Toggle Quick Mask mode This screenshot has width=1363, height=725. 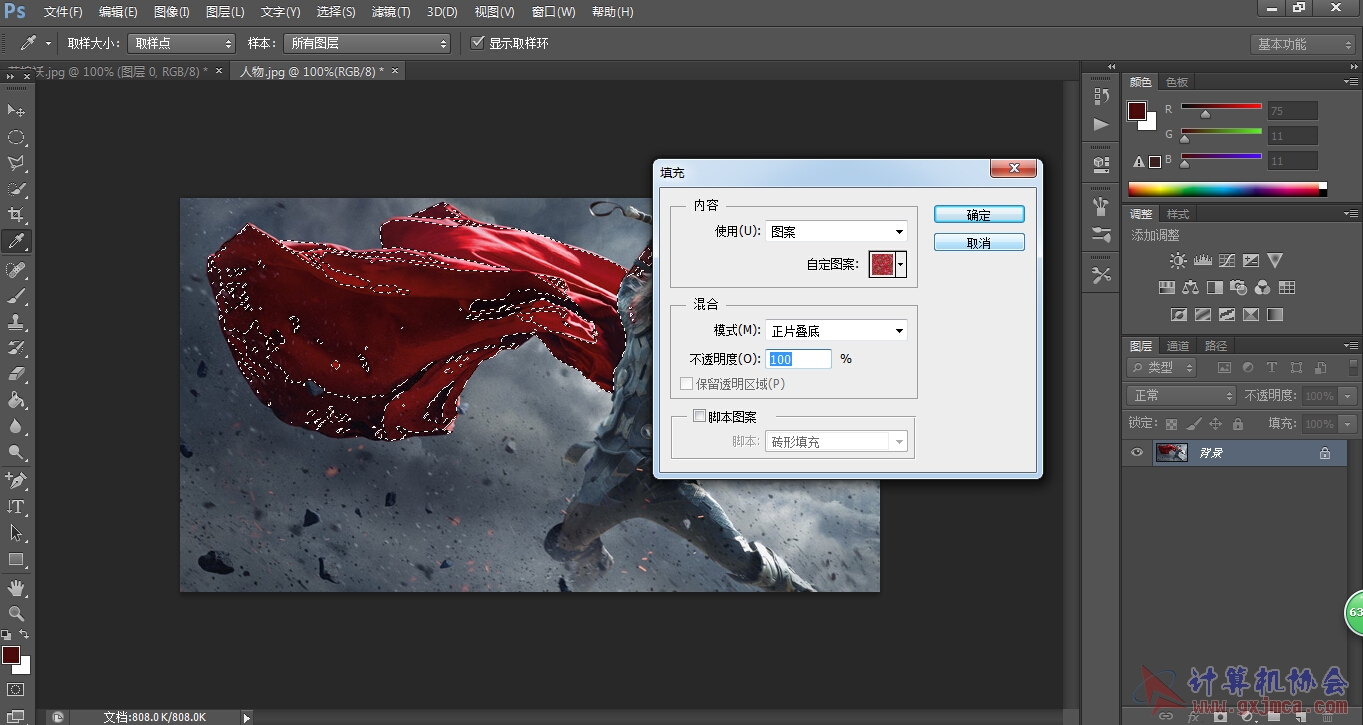click(x=16, y=690)
